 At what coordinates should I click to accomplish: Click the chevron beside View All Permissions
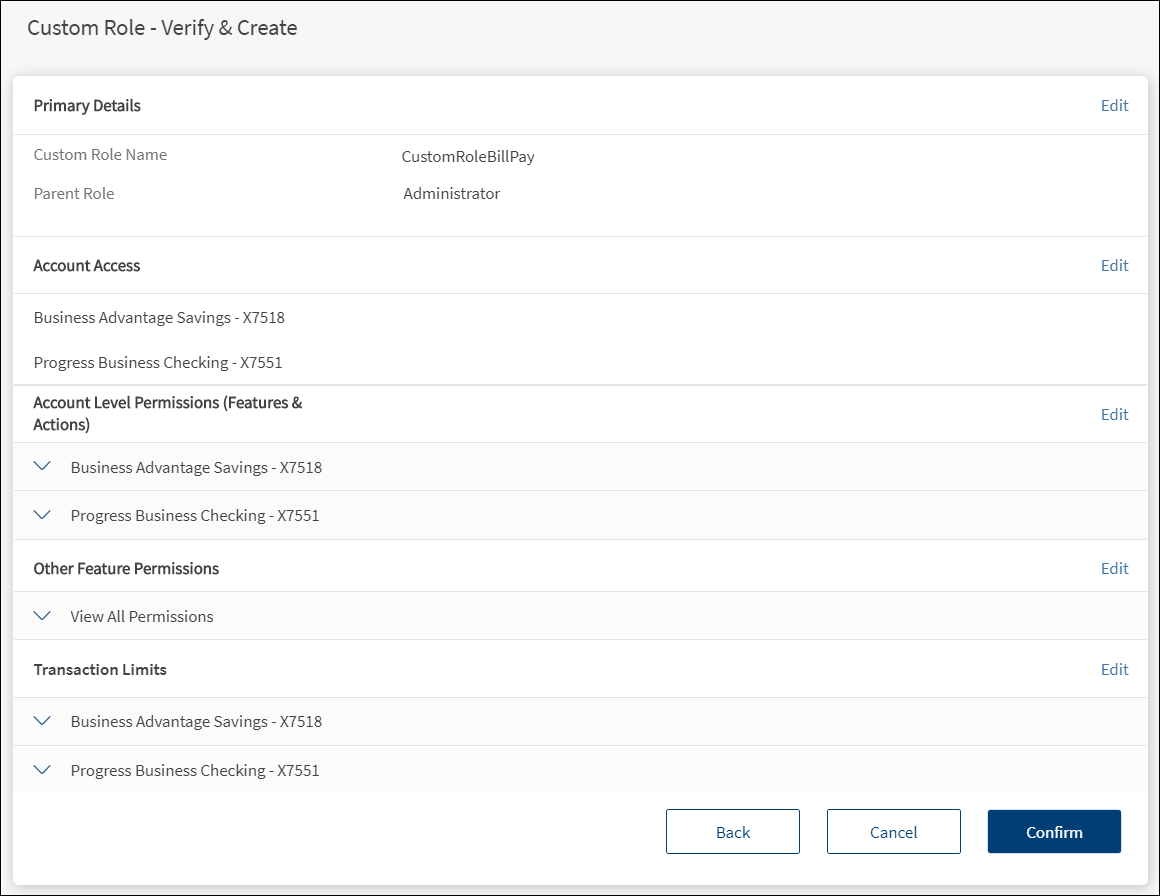(x=42, y=617)
